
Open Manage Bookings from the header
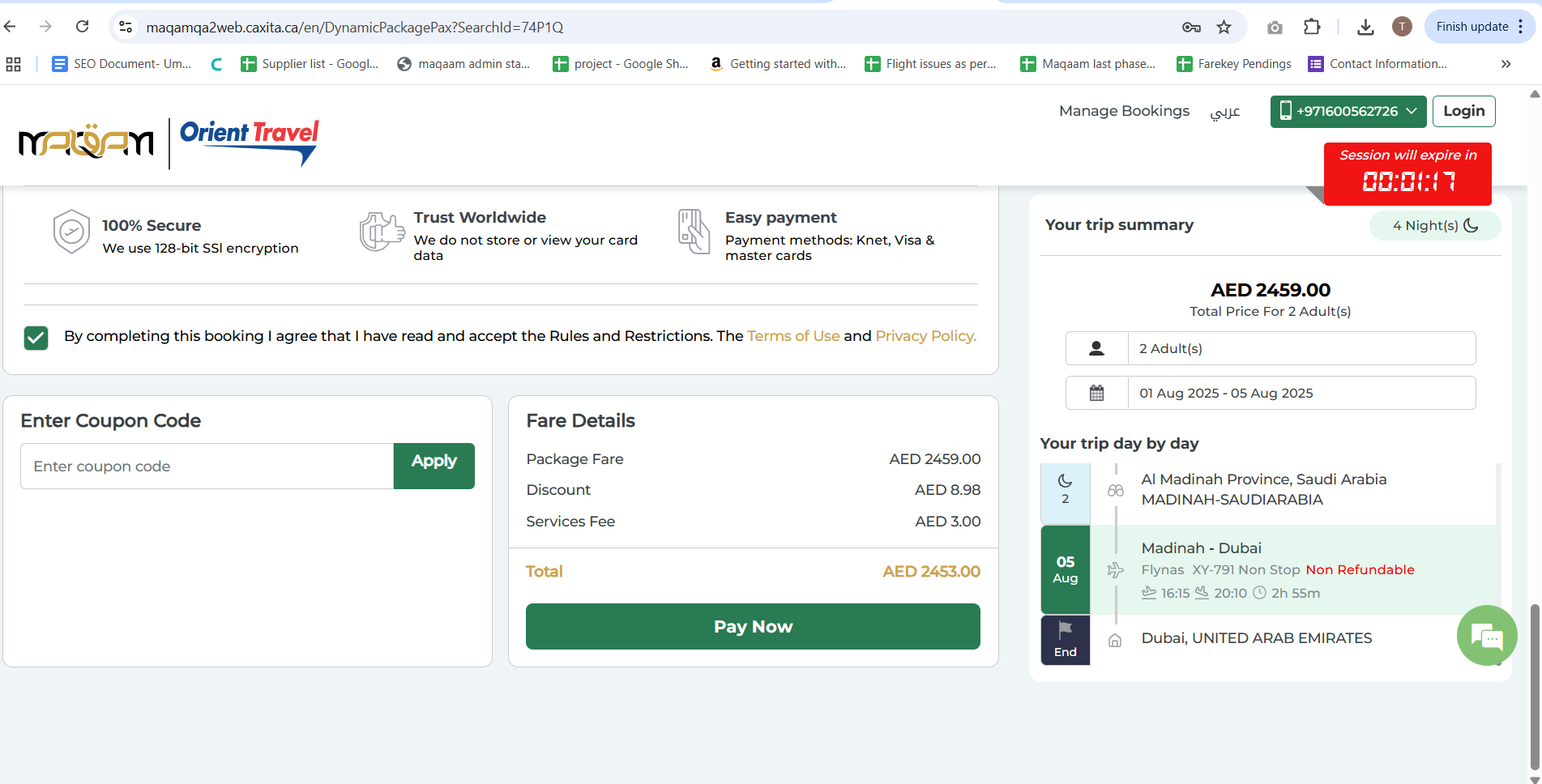[x=1124, y=111]
